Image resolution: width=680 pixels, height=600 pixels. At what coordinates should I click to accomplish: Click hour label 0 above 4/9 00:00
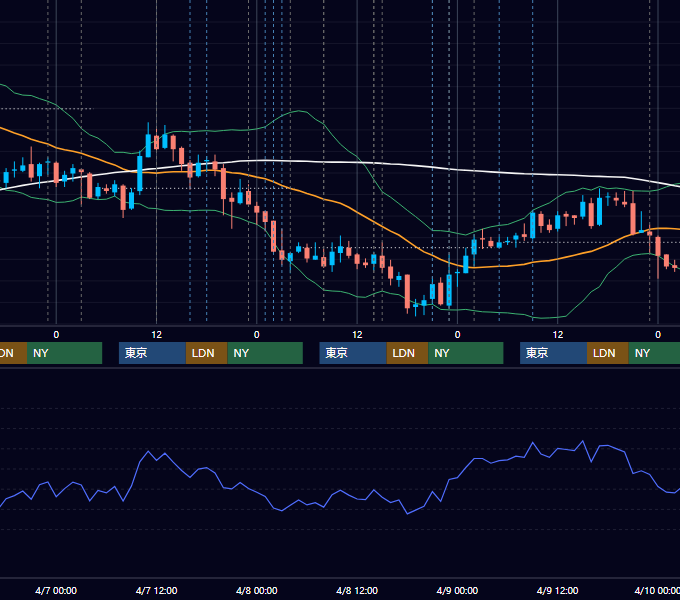457,335
